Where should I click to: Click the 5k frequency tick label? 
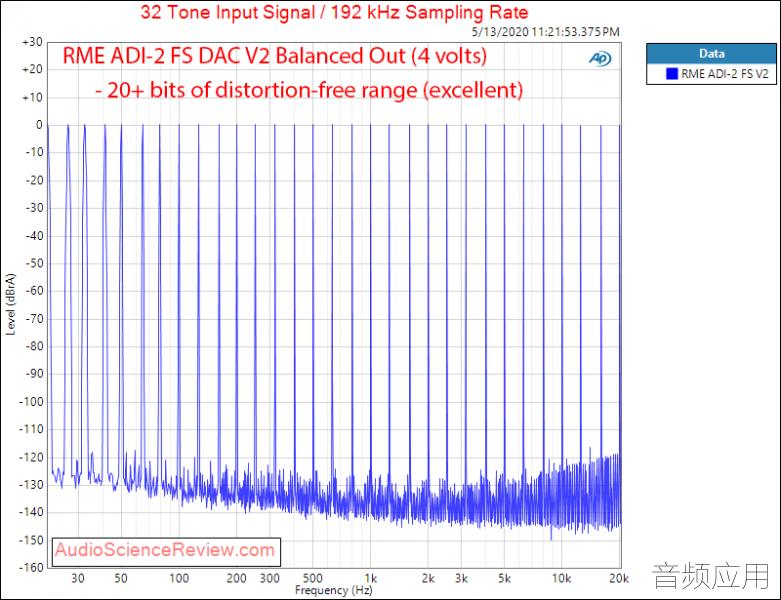(505, 579)
